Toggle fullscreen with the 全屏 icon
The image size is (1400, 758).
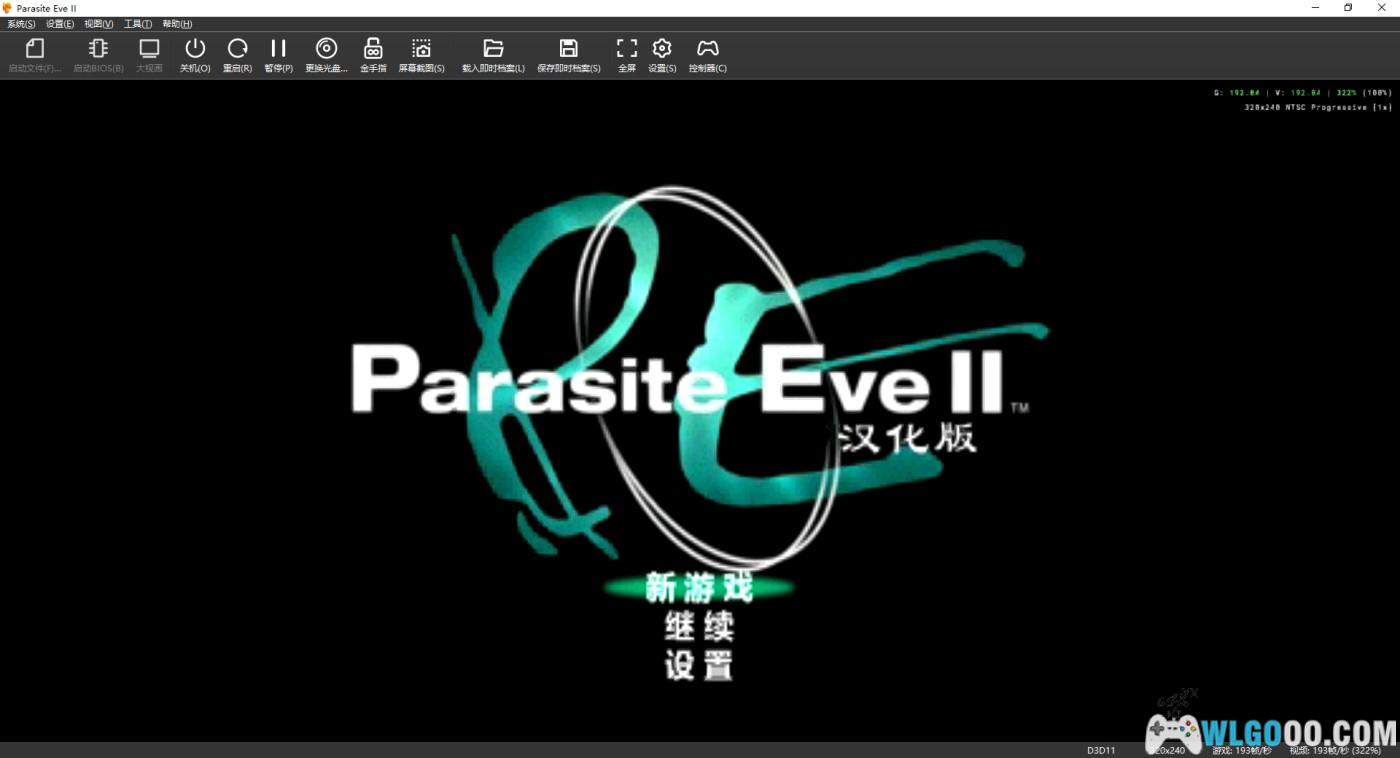click(x=627, y=49)
